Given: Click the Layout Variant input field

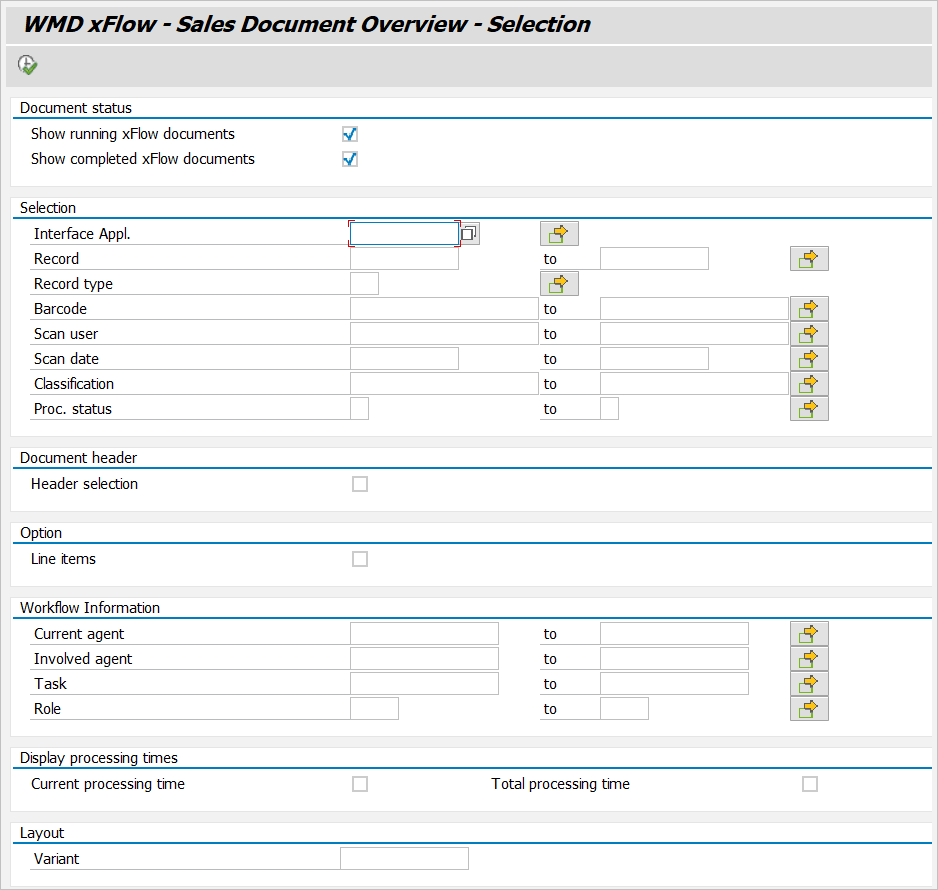Looking at the screenshot, I should (404, 859).
